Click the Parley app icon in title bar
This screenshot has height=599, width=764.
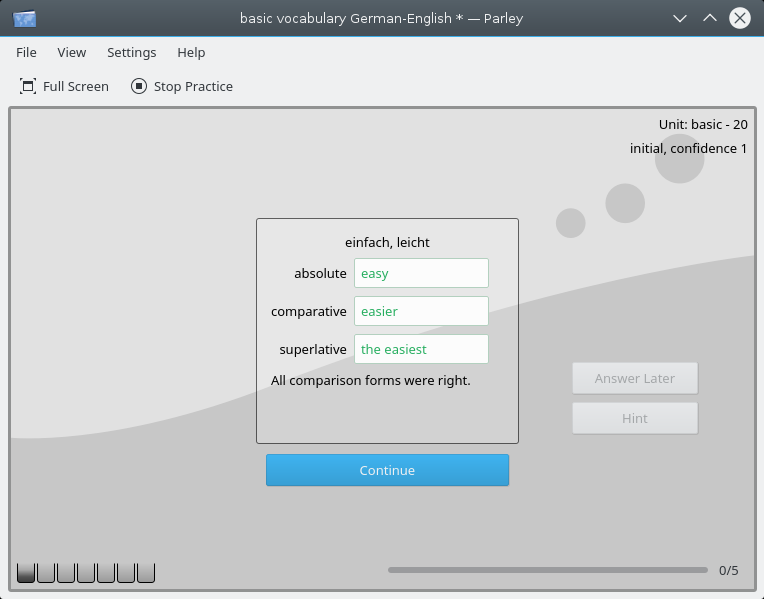coord(25,18)
